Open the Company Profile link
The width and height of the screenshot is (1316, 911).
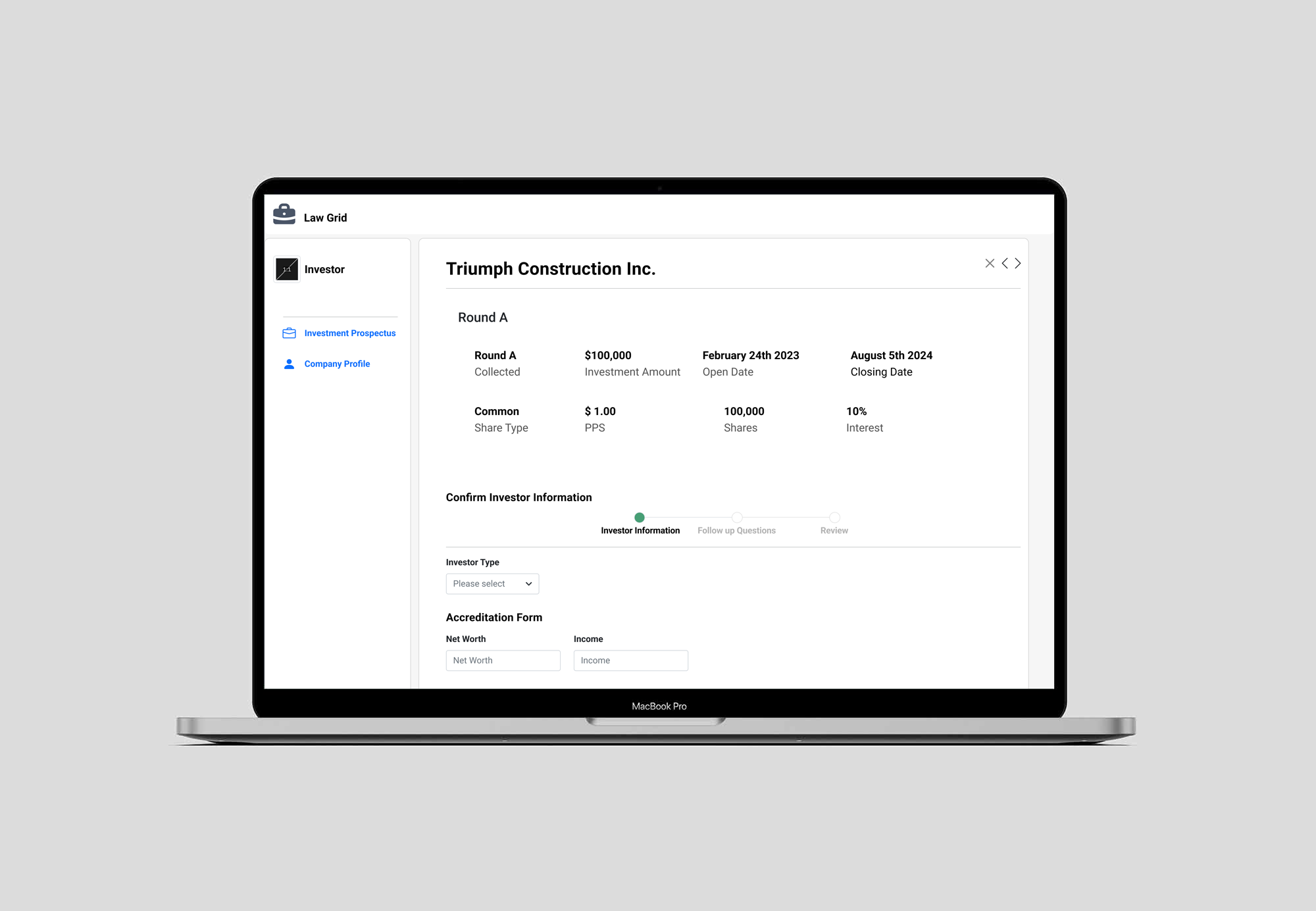[337, 364]
